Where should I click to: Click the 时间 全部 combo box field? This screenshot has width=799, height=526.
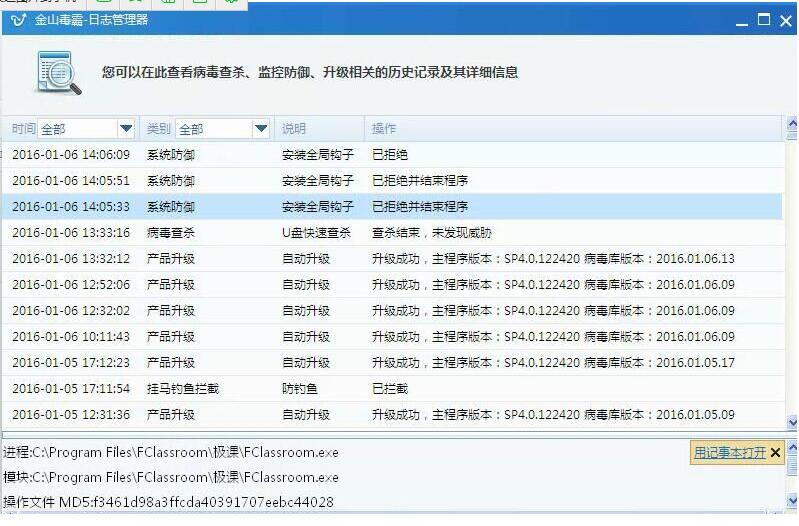(85, 128)
